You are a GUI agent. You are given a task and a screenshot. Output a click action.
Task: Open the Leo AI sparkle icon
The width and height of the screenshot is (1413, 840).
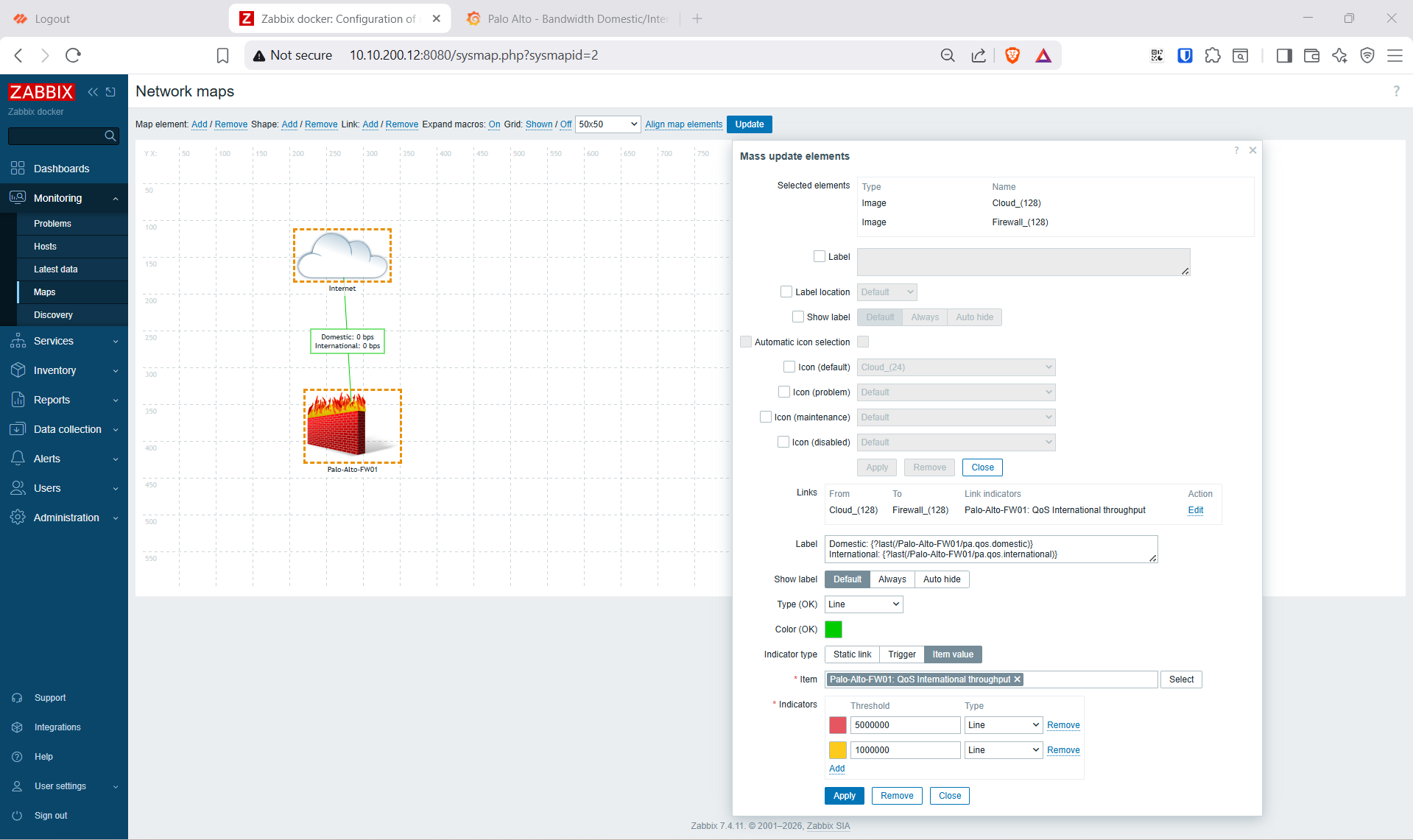(1339, 55)
